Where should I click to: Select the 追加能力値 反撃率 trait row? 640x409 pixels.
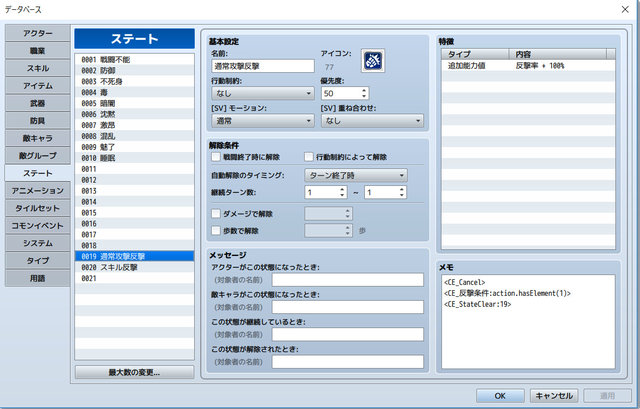pos(528,65)
